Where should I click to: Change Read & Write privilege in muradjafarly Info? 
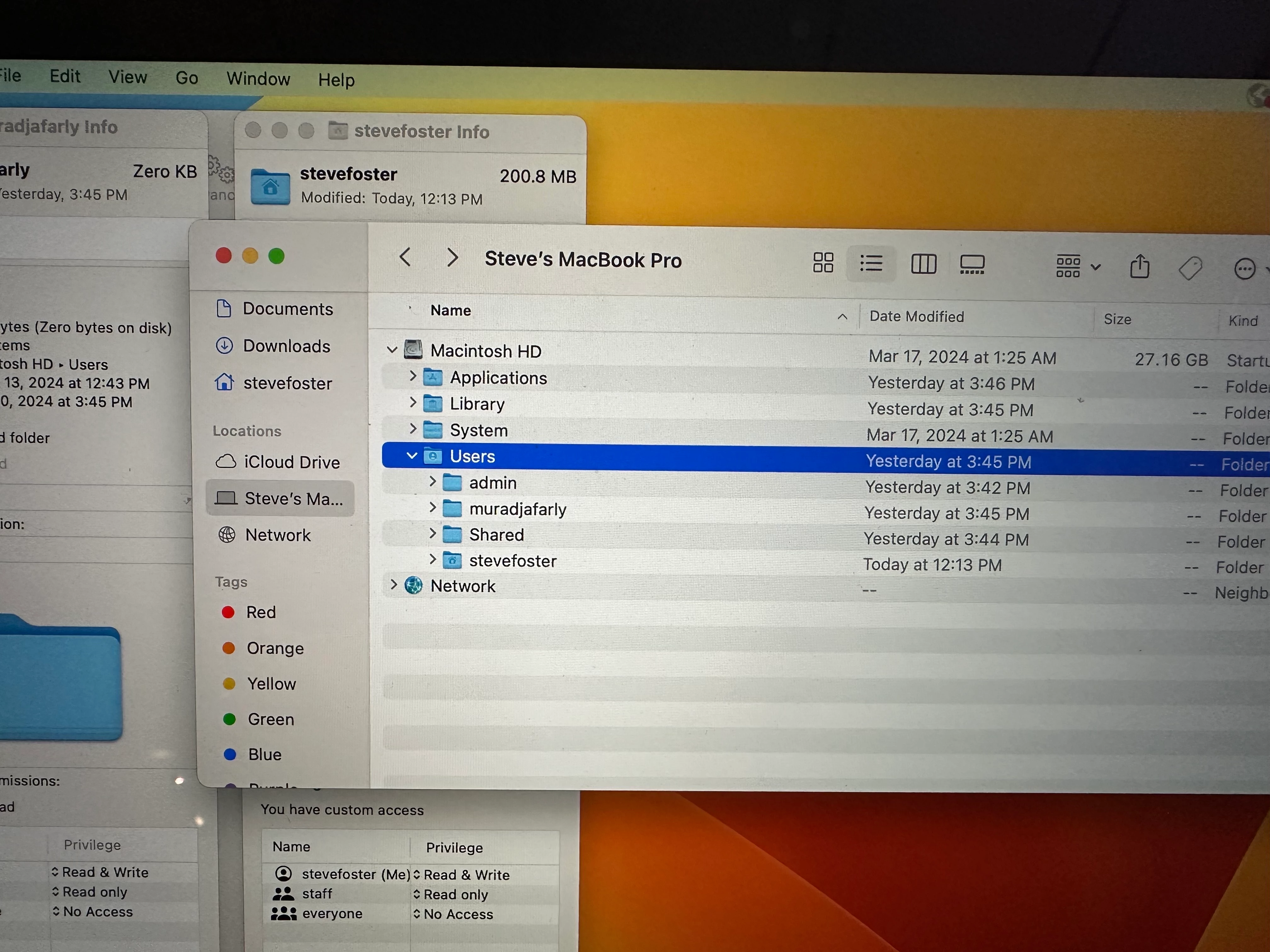tap(100, 872)
